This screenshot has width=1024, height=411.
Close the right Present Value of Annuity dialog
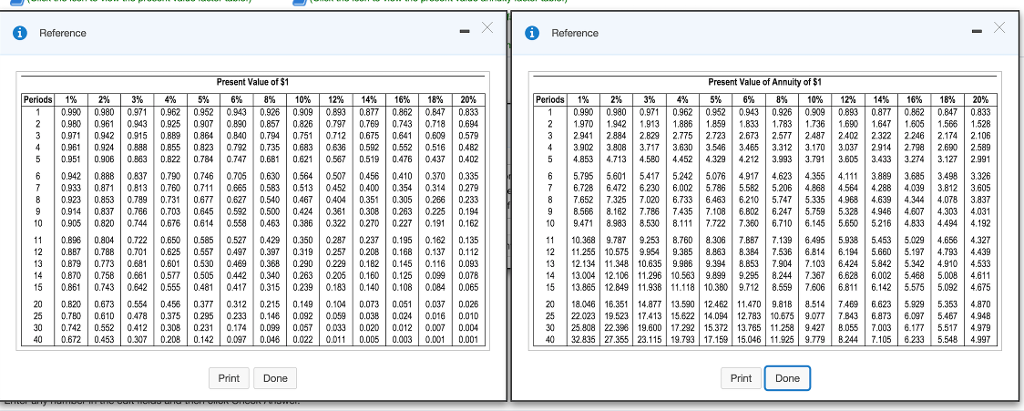(x=999, y=27)
